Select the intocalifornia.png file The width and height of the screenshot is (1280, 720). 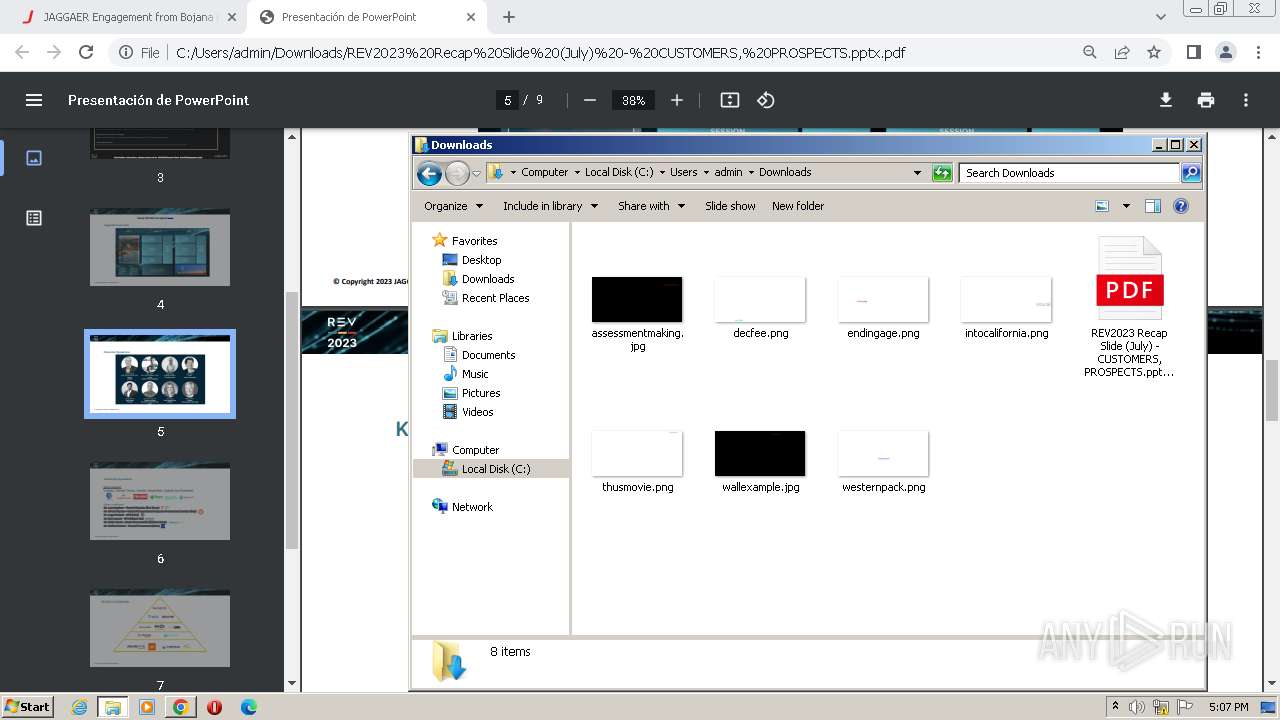[x=1006, y=308]
